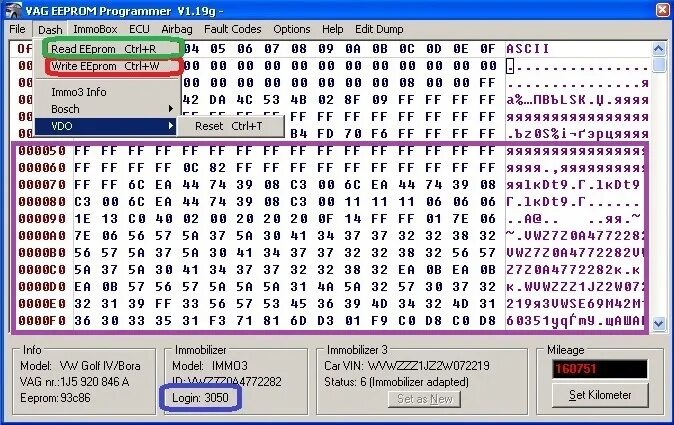The height and width of the screenshot is (425, 674).
Task: Select Immo3 Info menu entry
Action: 105,92
